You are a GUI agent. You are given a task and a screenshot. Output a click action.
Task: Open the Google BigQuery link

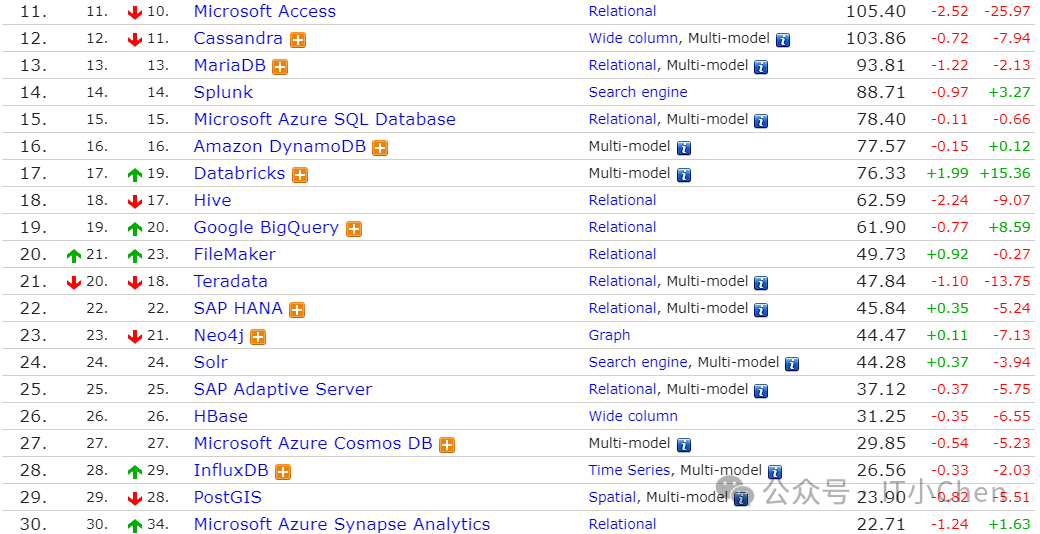(267, 228)
